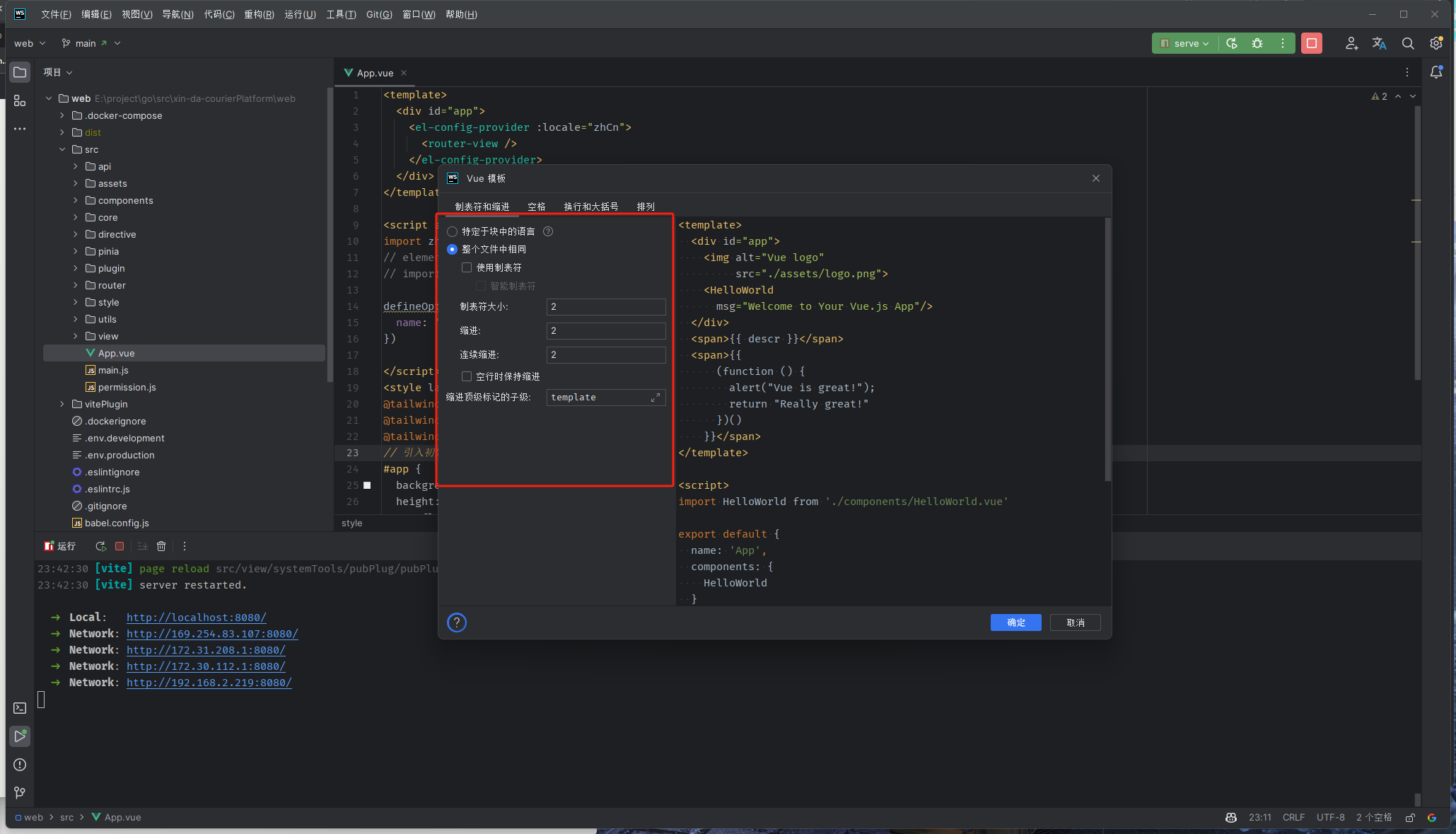Click help icon beside language-specific option

tap(548, 231)
